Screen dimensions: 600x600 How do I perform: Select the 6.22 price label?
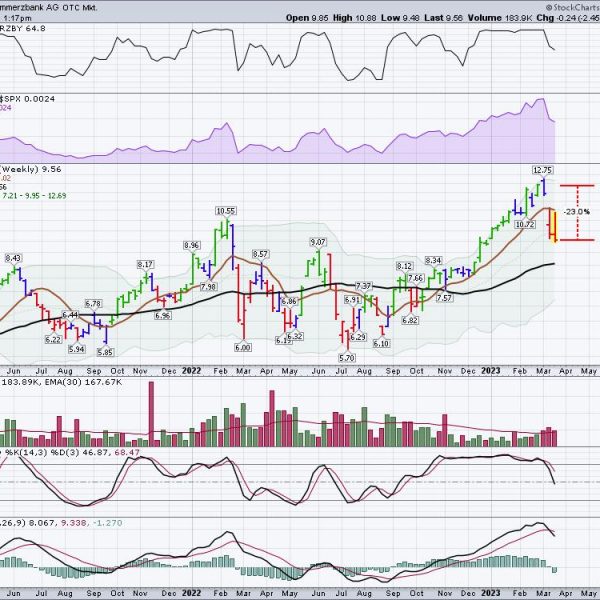tap(53, 339)
